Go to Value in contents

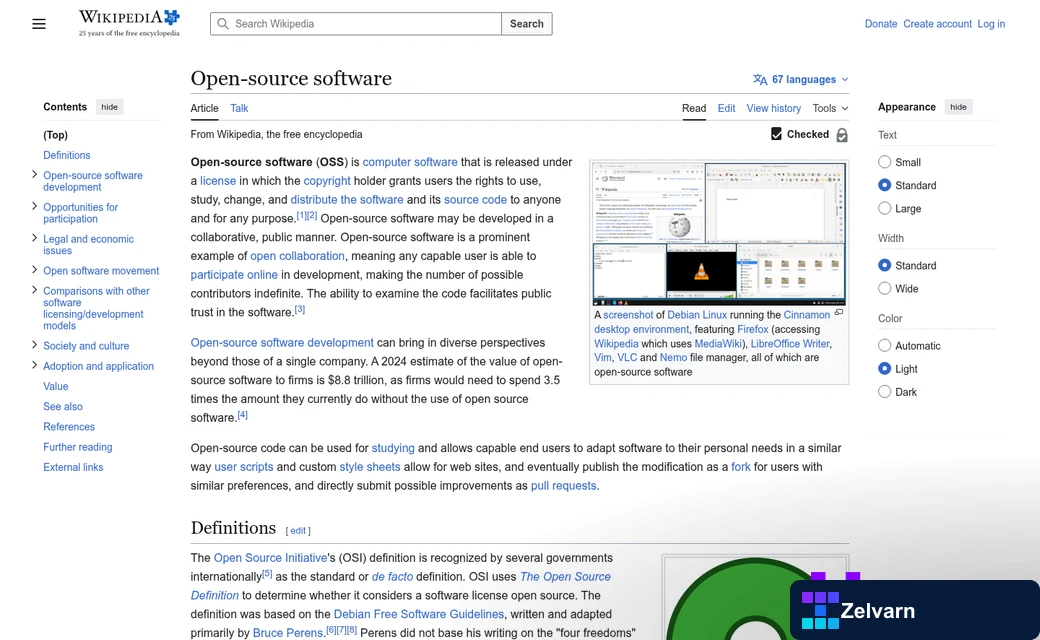[56, 386]
